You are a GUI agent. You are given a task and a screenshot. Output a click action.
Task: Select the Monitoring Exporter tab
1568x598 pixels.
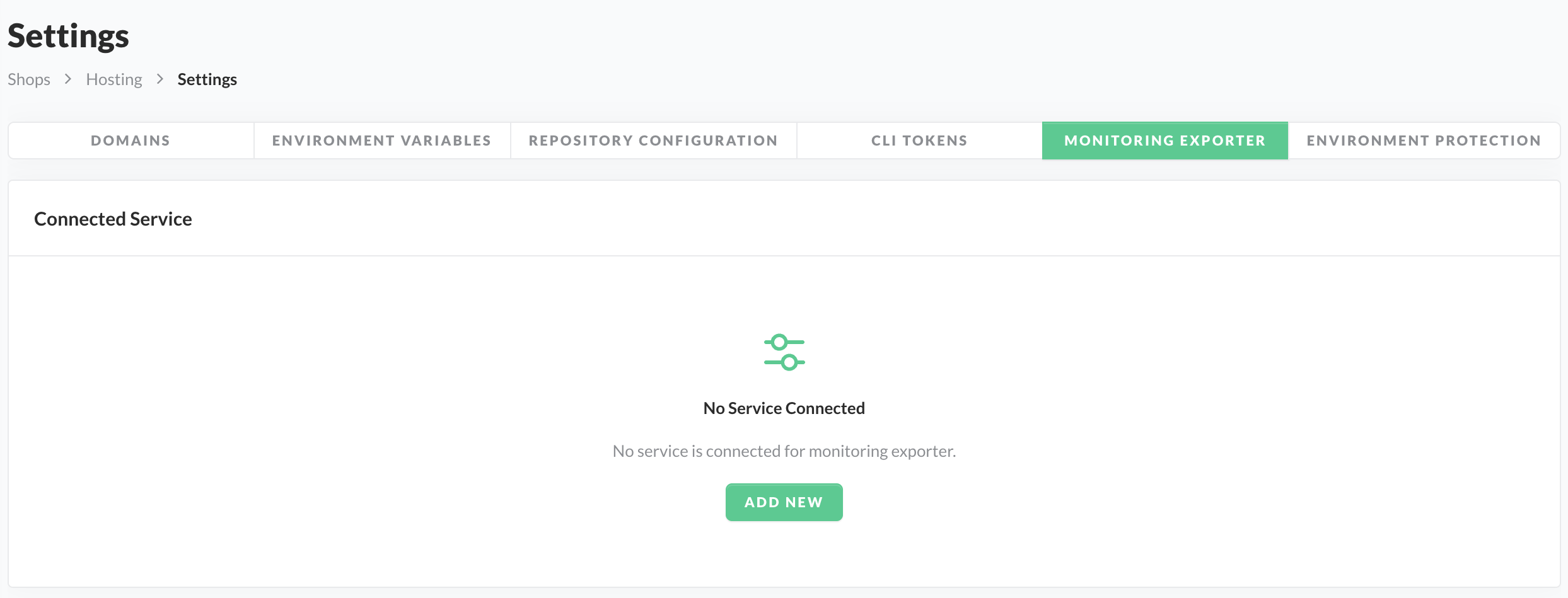click(1164, 141)
